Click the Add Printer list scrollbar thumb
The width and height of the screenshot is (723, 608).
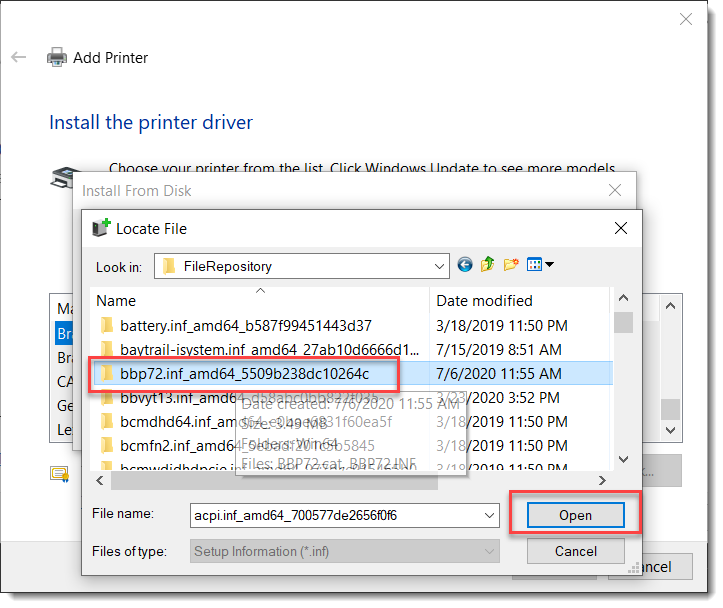pos(670,409)
